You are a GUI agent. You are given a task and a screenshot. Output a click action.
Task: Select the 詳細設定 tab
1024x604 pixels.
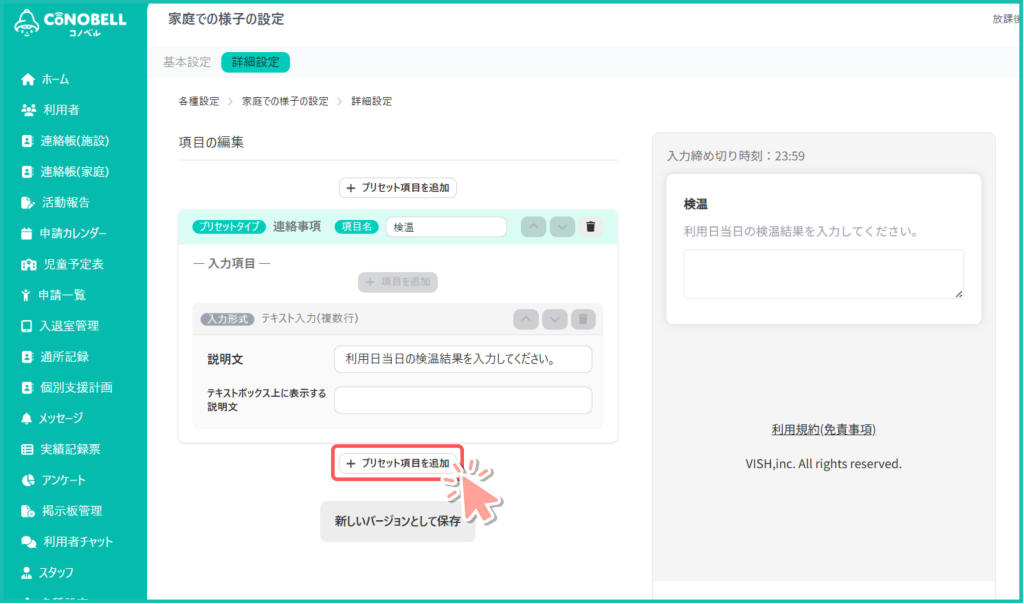tap(255, 62)
